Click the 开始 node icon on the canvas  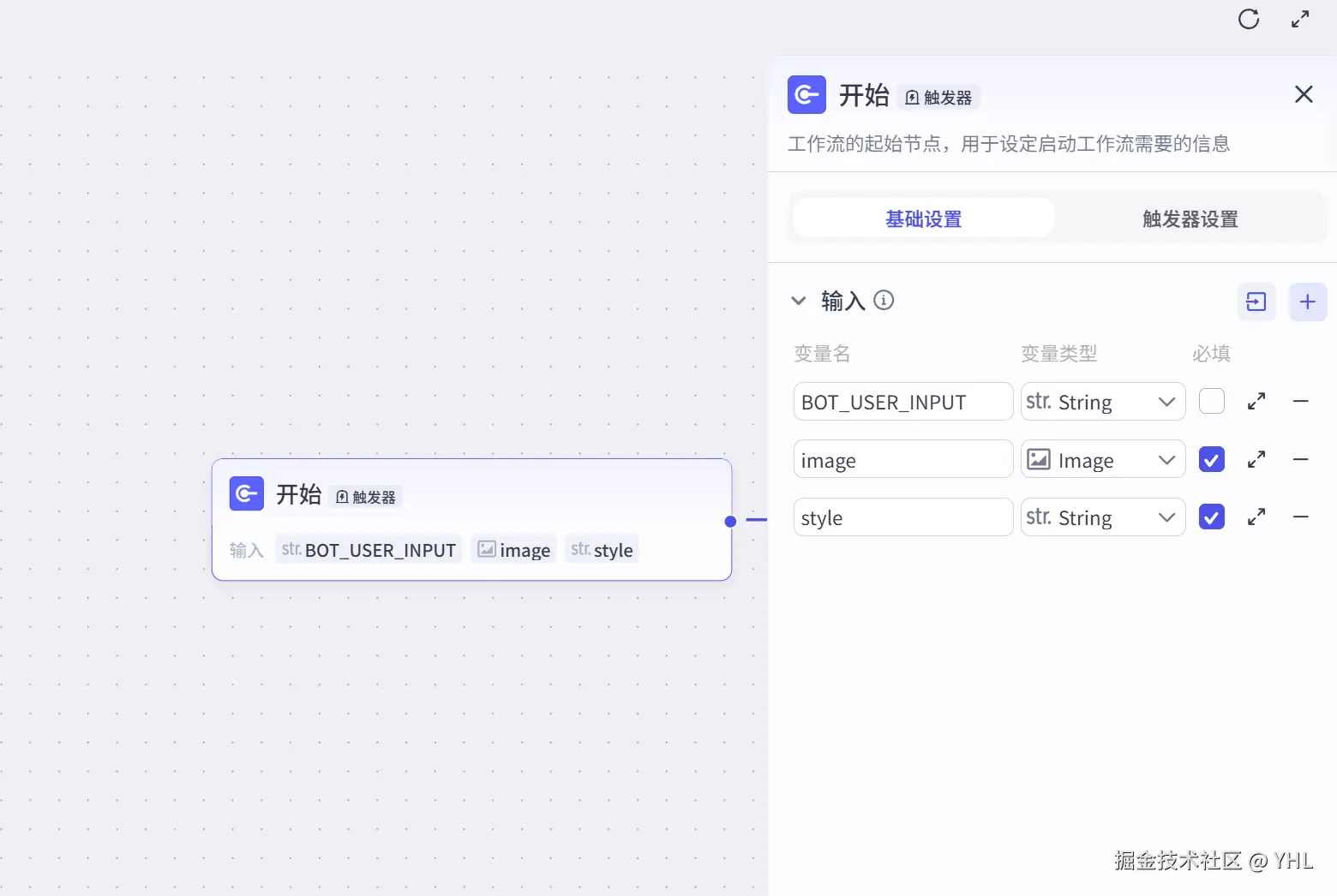(247, 493)
